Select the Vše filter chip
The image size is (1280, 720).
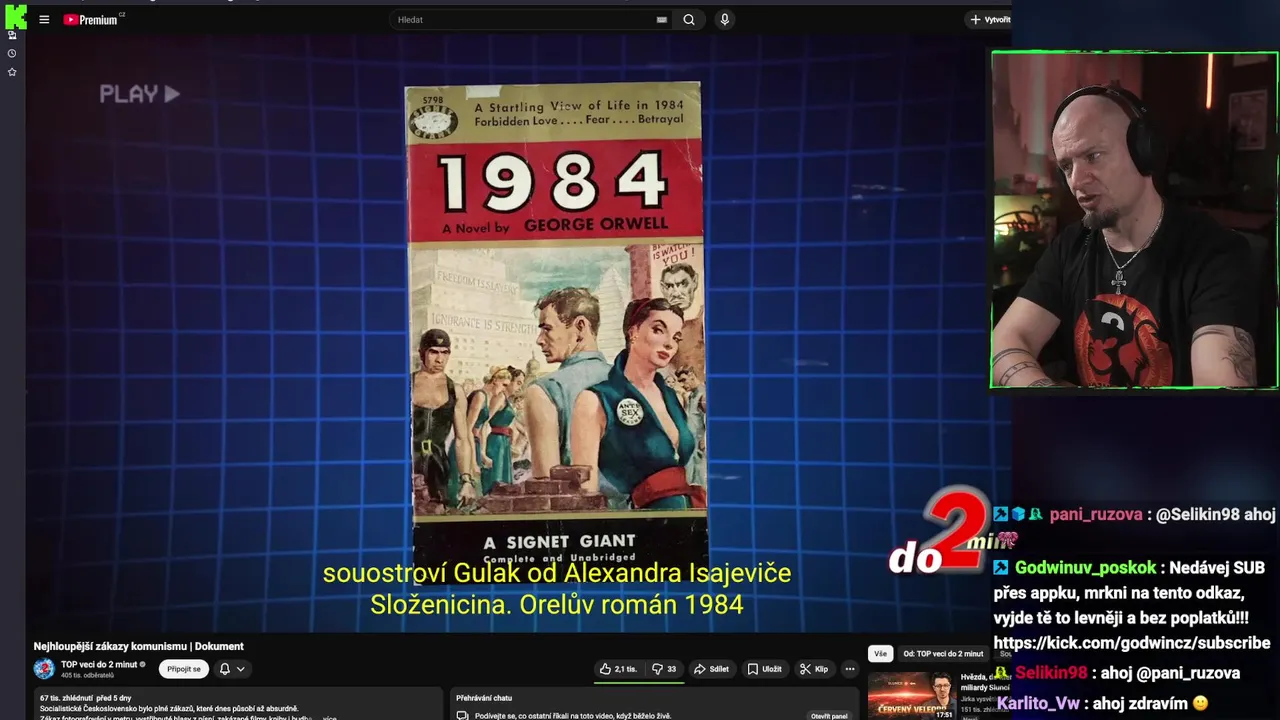(880, 654)
